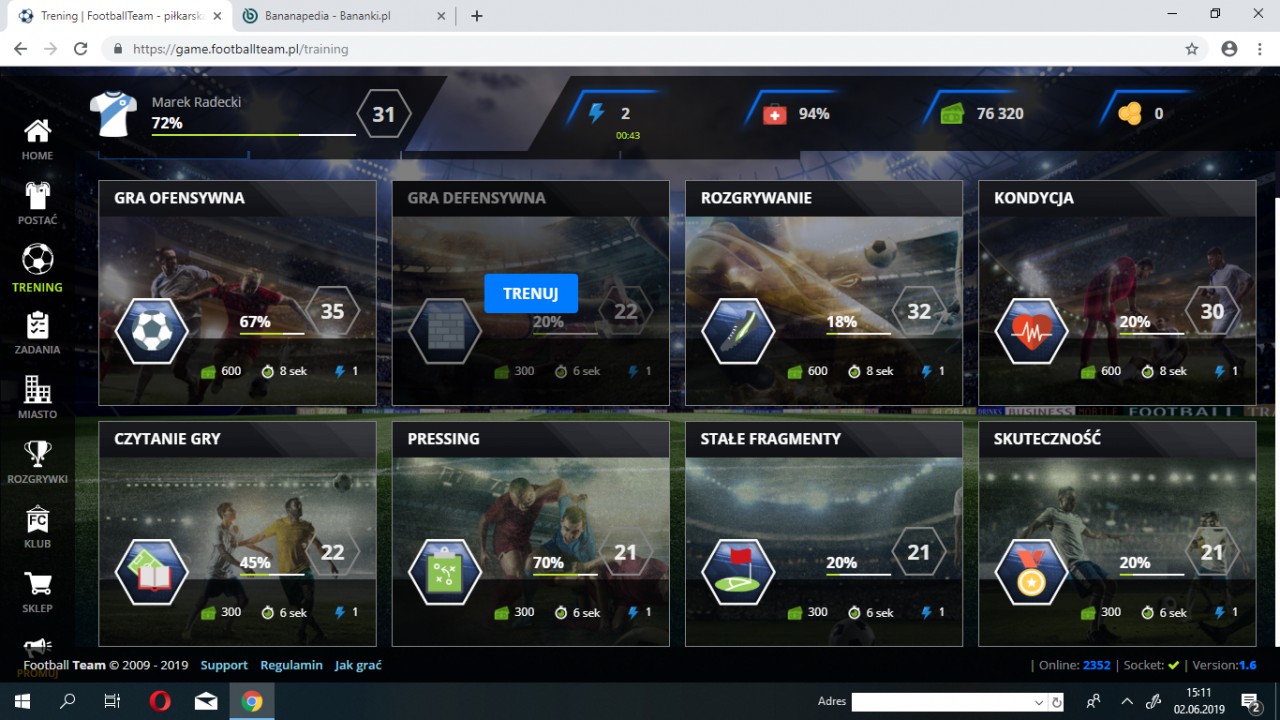Open the KLUB crest icon
1280x720 pixels.
(x=37, y=519)
